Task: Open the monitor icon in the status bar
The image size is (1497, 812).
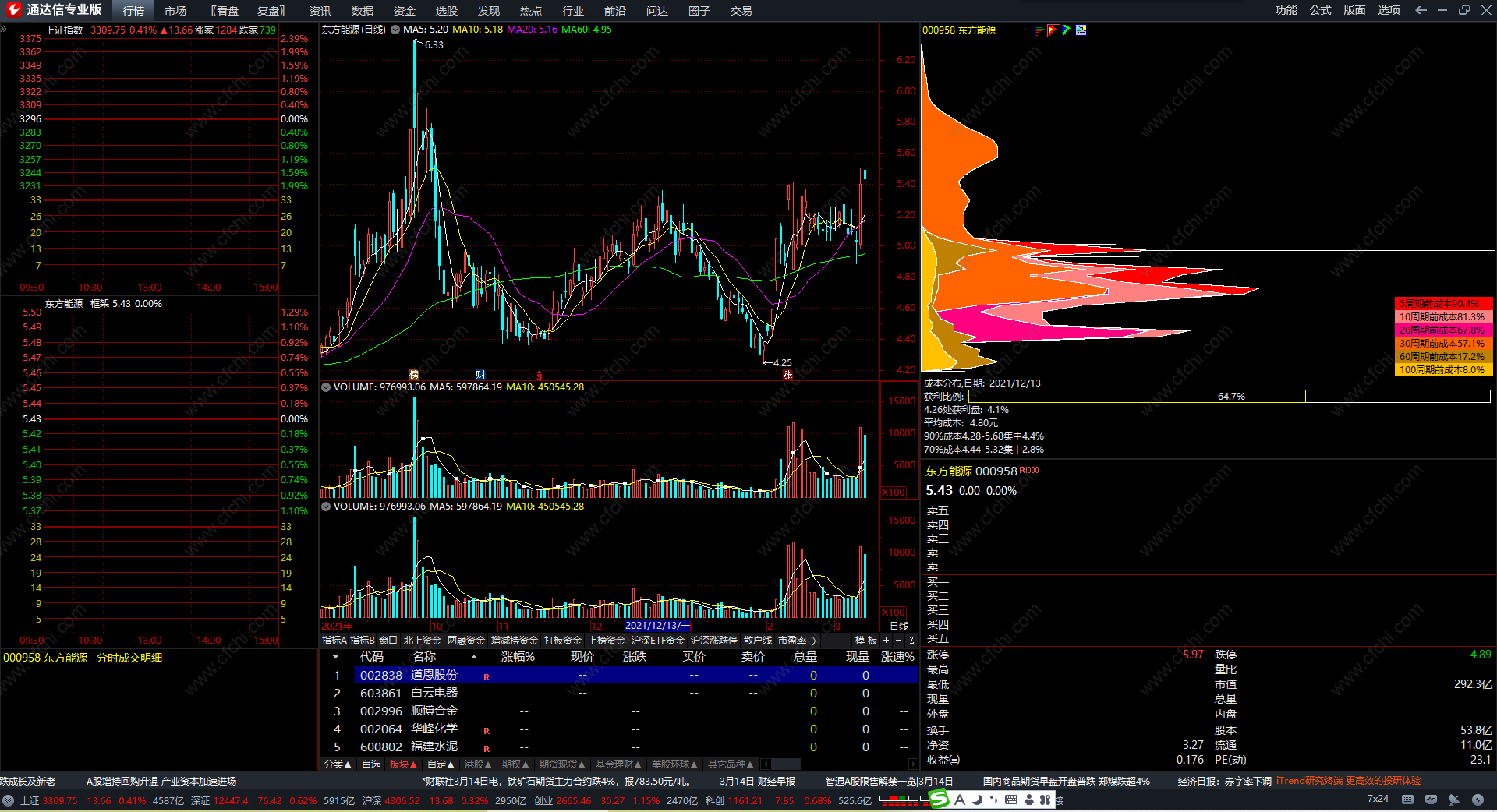Action: point(1431,800)
